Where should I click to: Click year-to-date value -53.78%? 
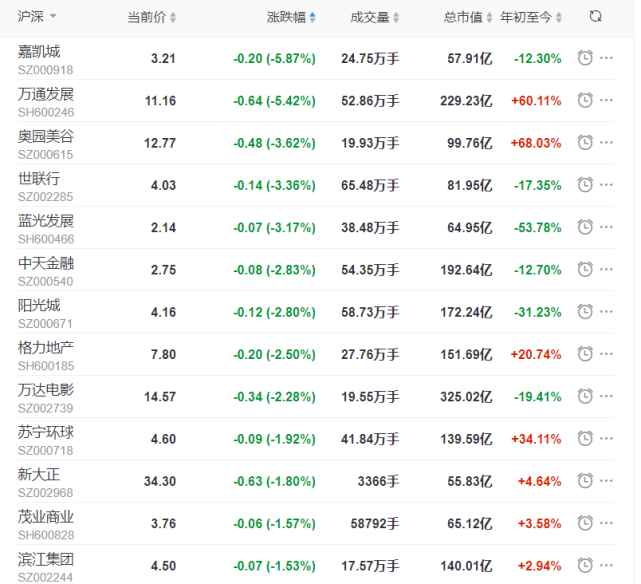pyautogui.click(x=538, y=227)
